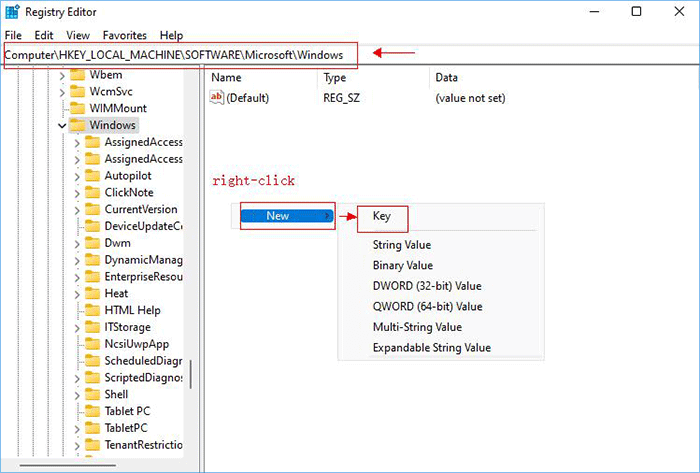Expand the CurrentVersion key arrow
Screen dimensions: 700x473
78,209
